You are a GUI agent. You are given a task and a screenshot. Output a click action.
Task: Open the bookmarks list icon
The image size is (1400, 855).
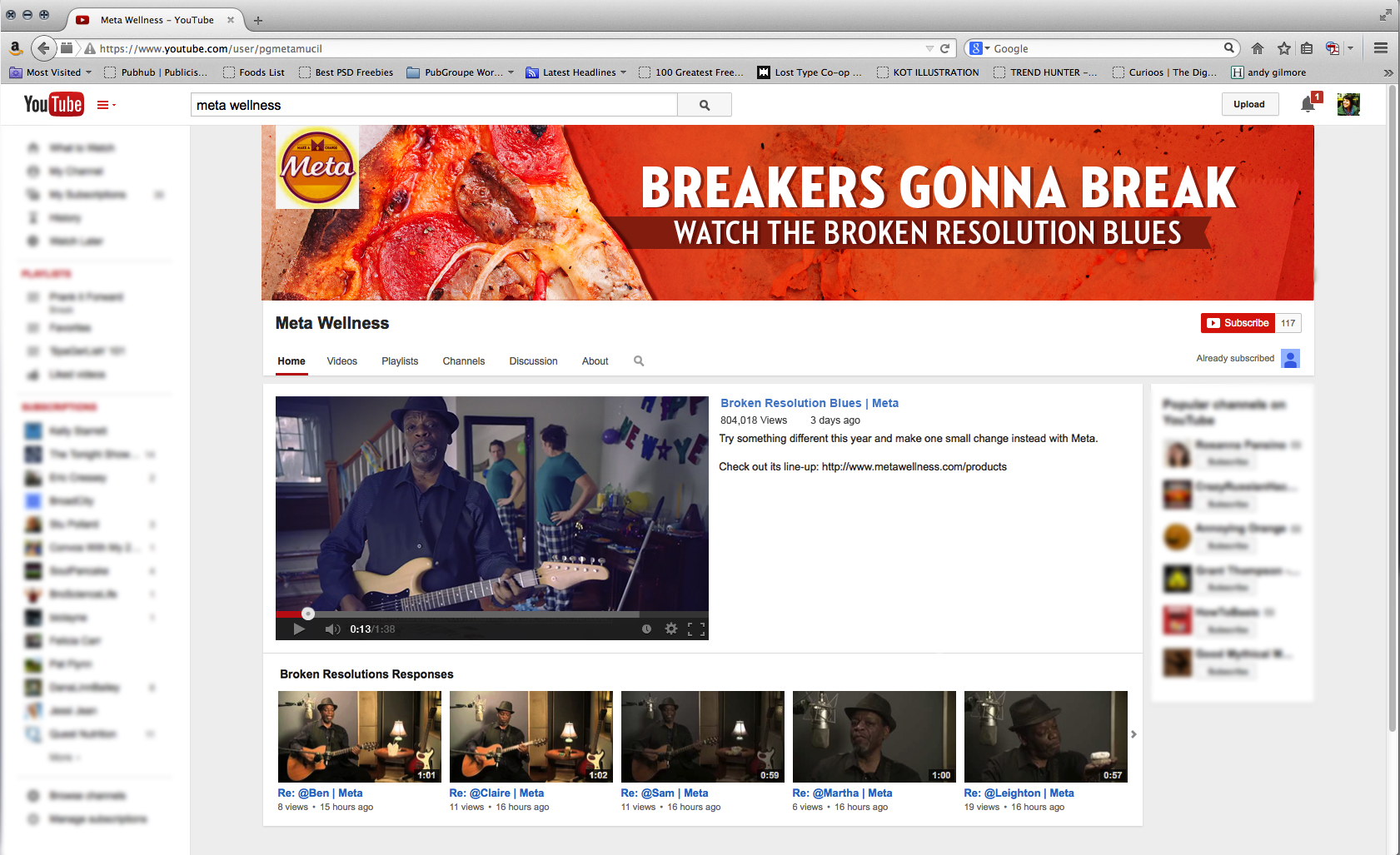(1307, 48)
